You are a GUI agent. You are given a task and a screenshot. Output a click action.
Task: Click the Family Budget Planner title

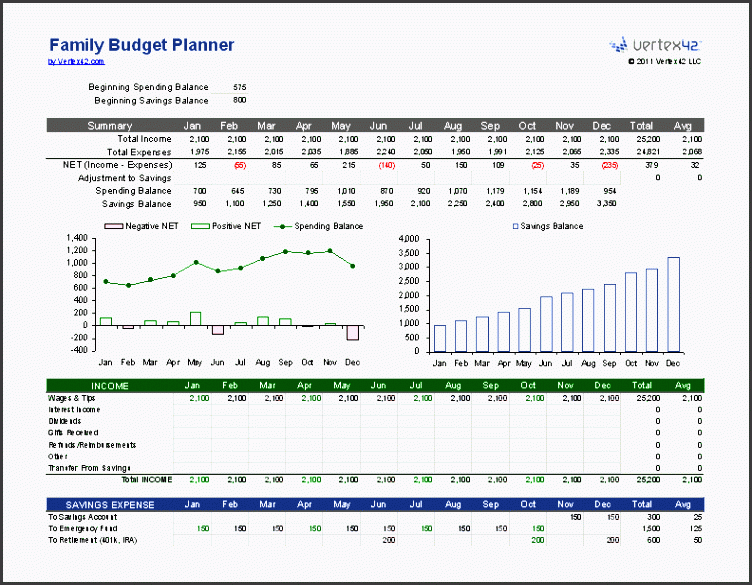141,45
